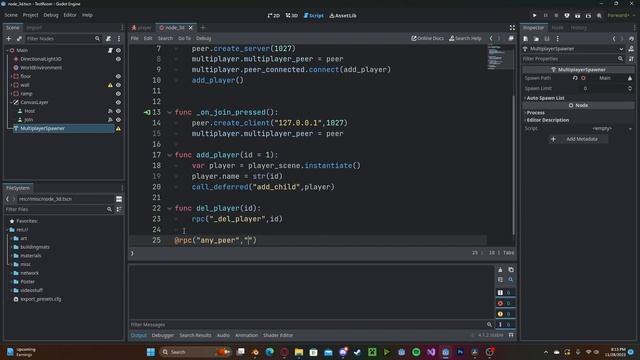Click the signal icon on Join node
Screen dimensions: 640x360
110,120
